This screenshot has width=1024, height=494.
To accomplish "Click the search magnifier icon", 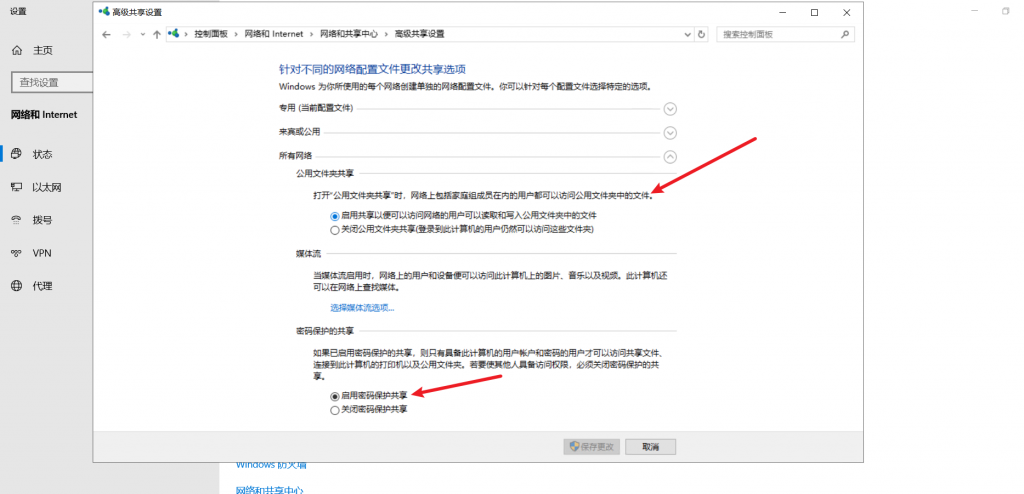I will point(845,34).
